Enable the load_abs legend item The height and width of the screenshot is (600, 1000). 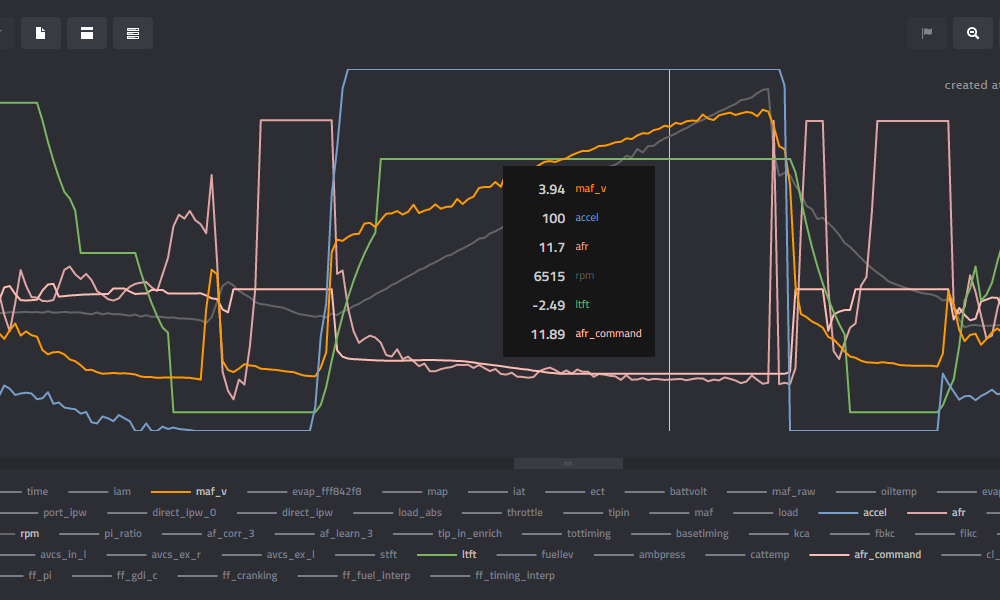419,513
